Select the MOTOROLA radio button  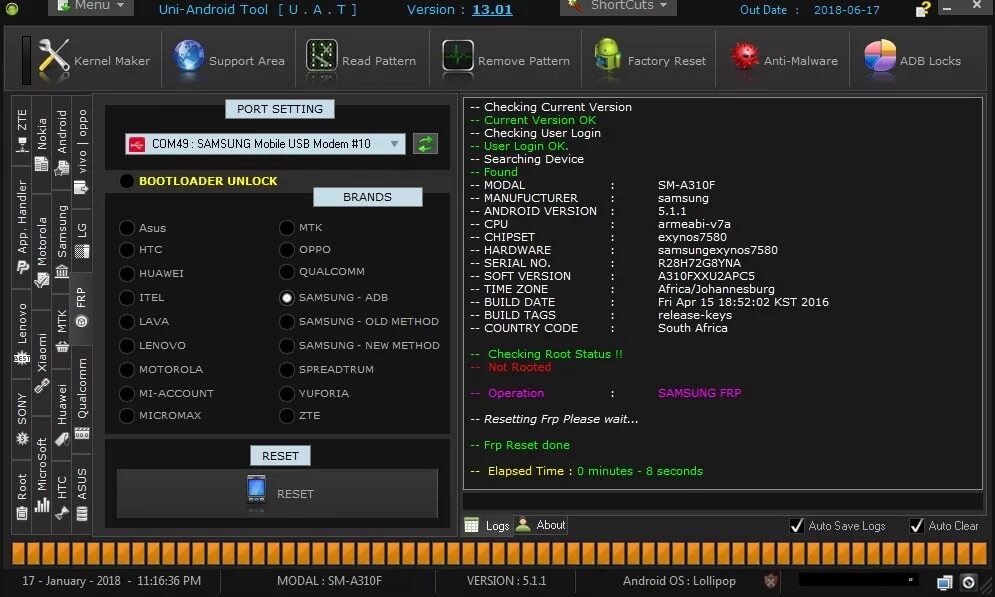127,369
